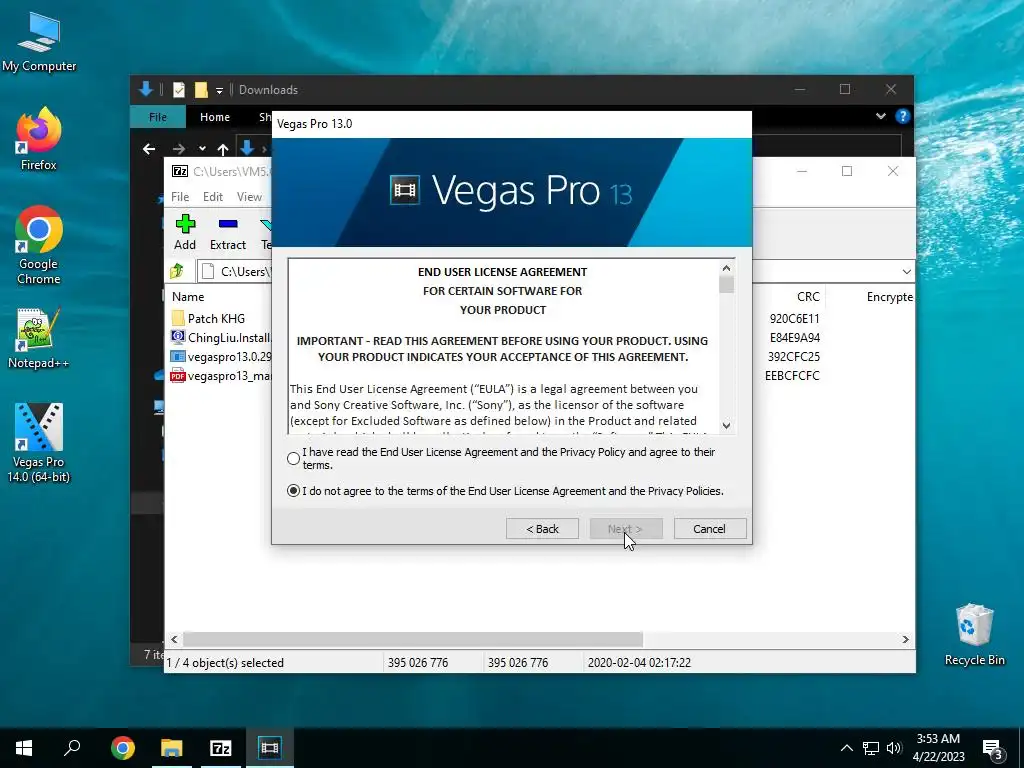
Task: Click the left scroll arrow in 7-Zip list
Action: click(174, 639)
